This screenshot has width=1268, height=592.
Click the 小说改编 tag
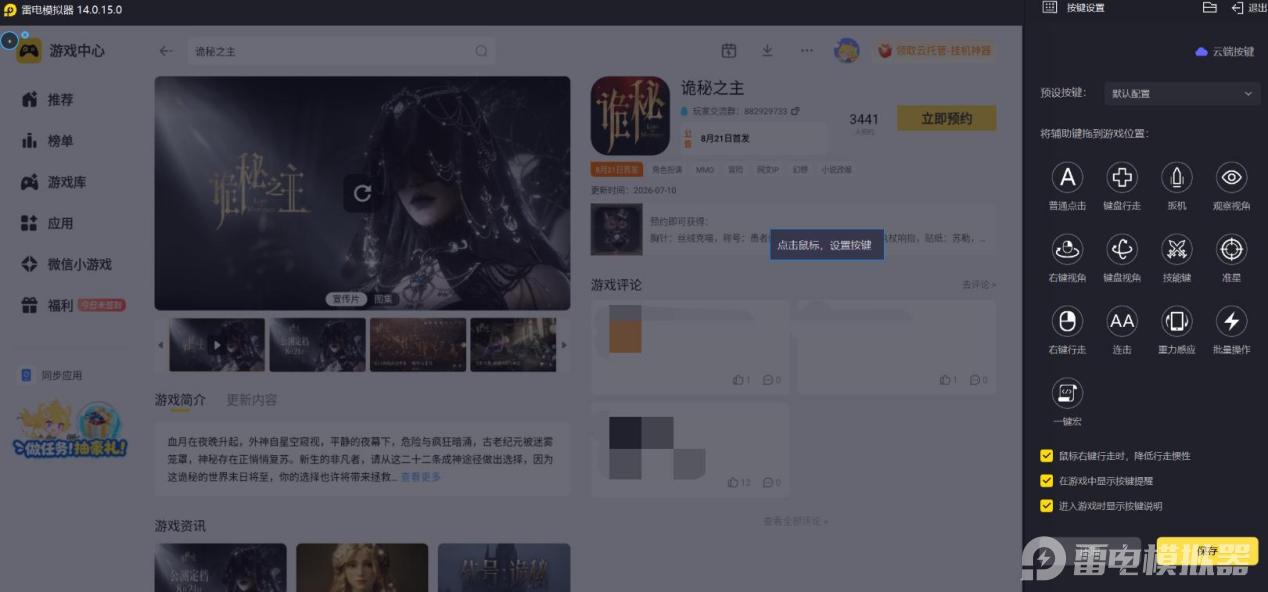837,170
